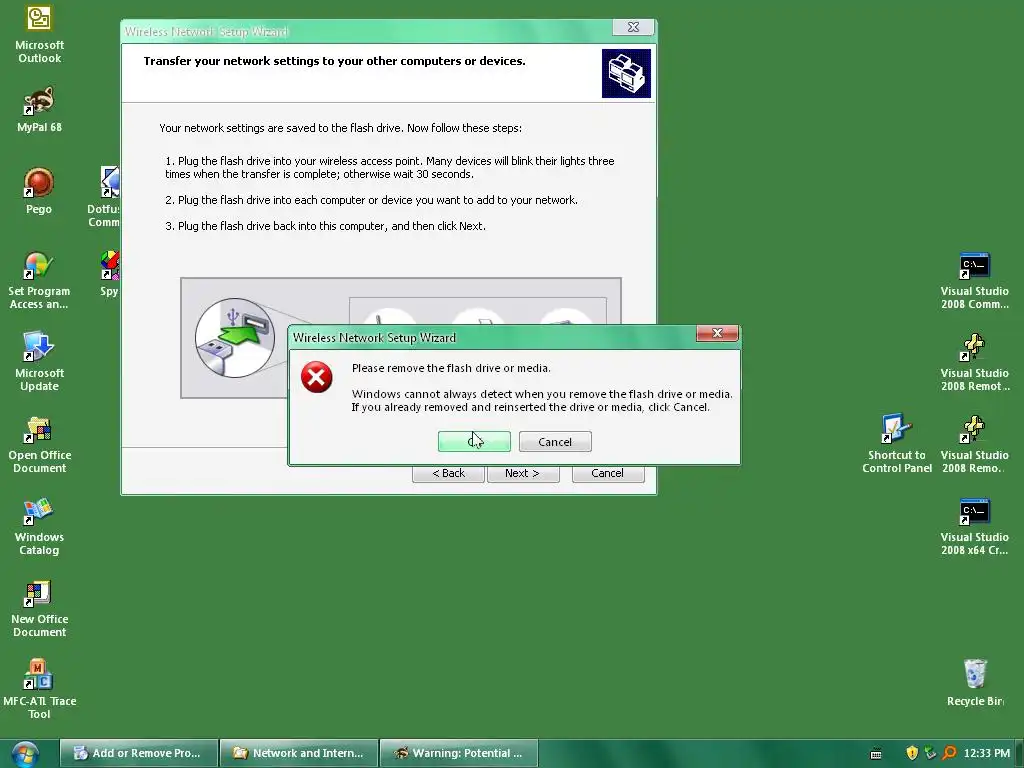
Task: Select the Windows Catalog desktop icon
Action: (39, 526)
